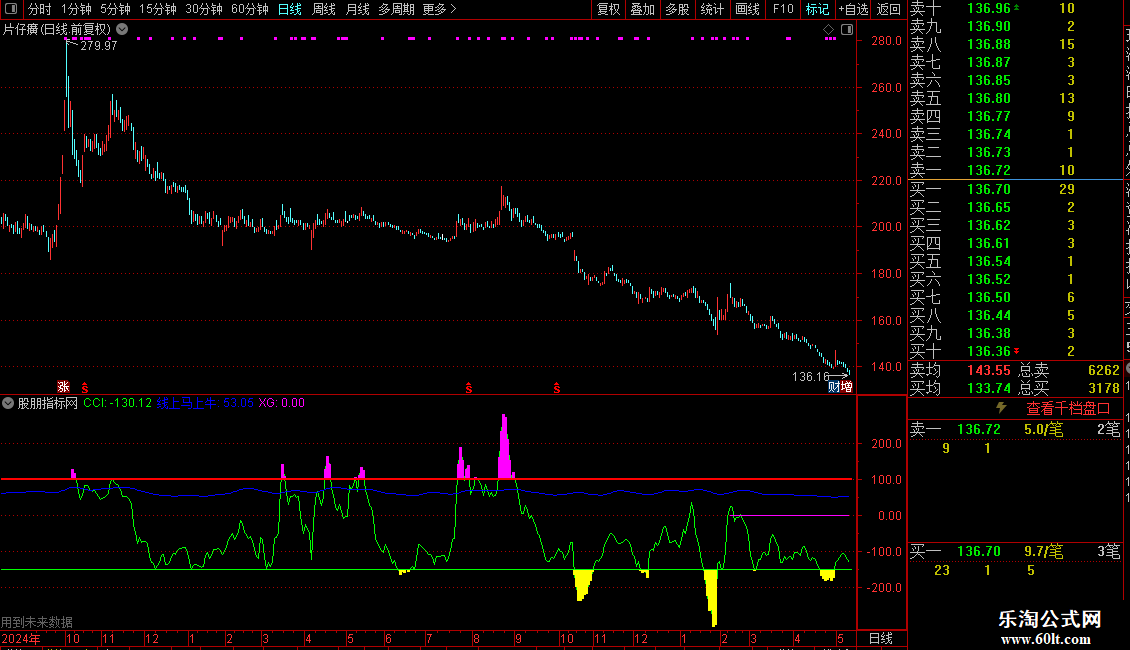
Task: Select the 5分钟 period tab
Action: [x=115, y=9]
